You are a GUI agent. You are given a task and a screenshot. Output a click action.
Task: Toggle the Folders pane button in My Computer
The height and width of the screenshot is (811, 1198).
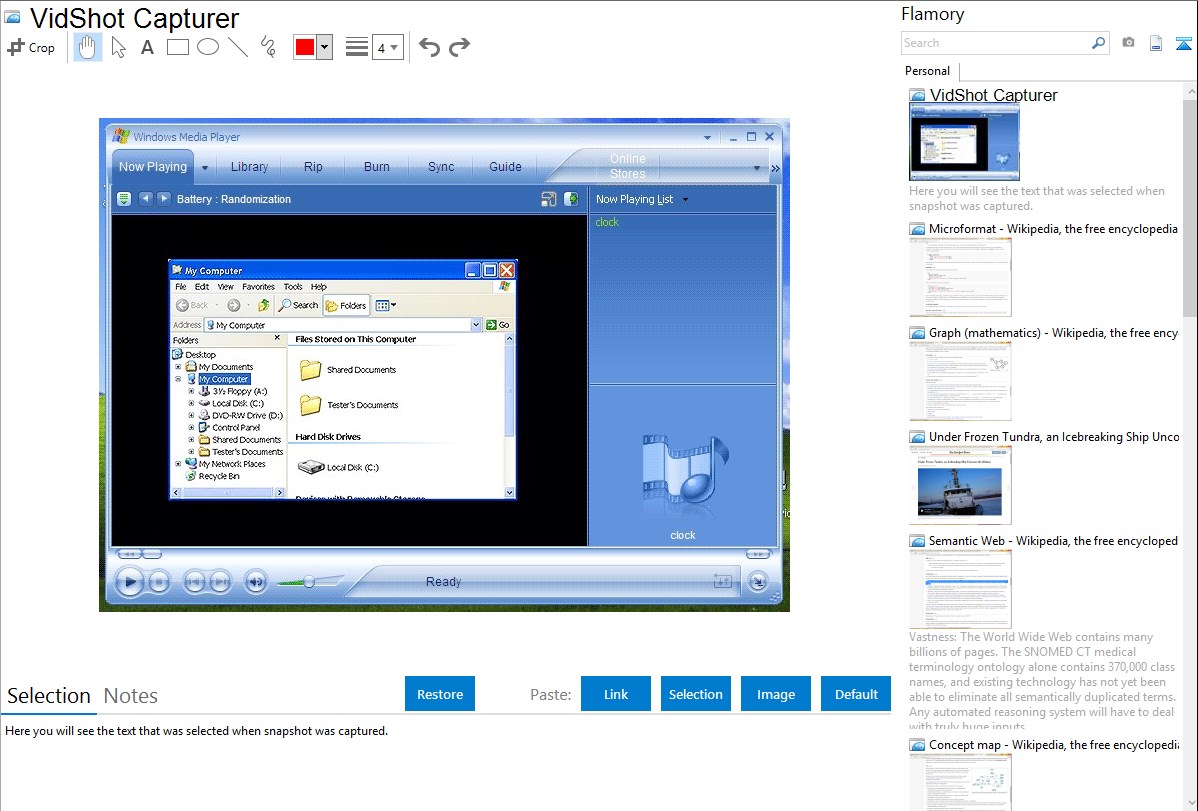pos(346,306)
